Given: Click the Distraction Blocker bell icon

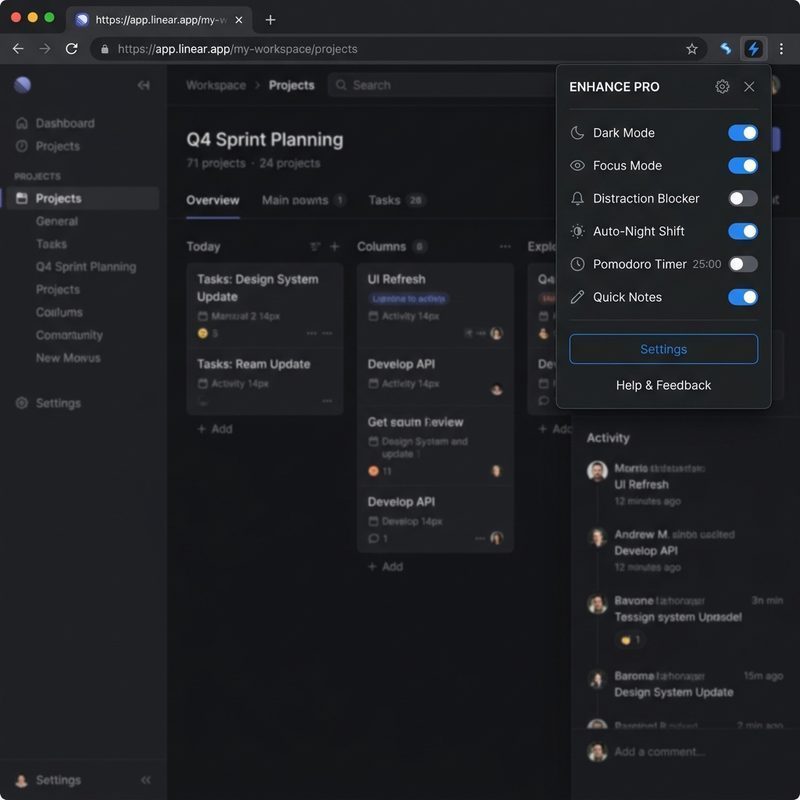Looking at the screenshot, I should point(577,198).
